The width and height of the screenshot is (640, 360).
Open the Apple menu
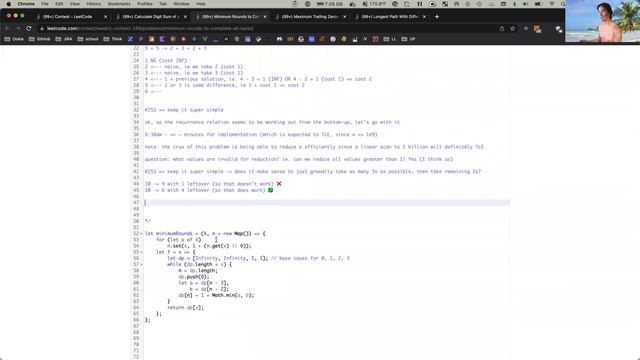click(x=8, y=4)
